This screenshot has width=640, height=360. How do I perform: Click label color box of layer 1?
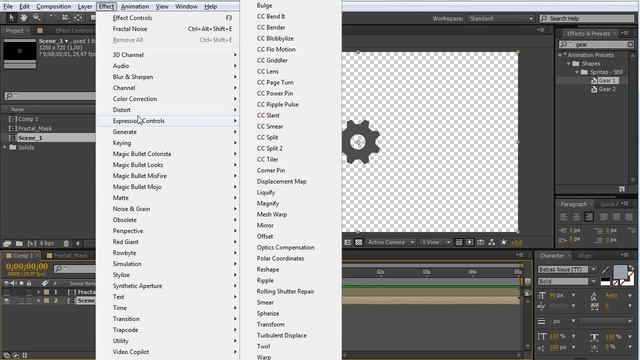point(47,292)
